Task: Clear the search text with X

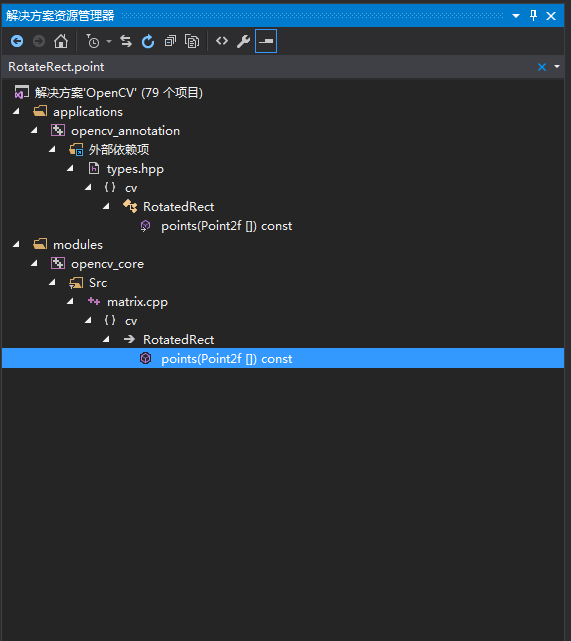Action: (x=542, y=67)
